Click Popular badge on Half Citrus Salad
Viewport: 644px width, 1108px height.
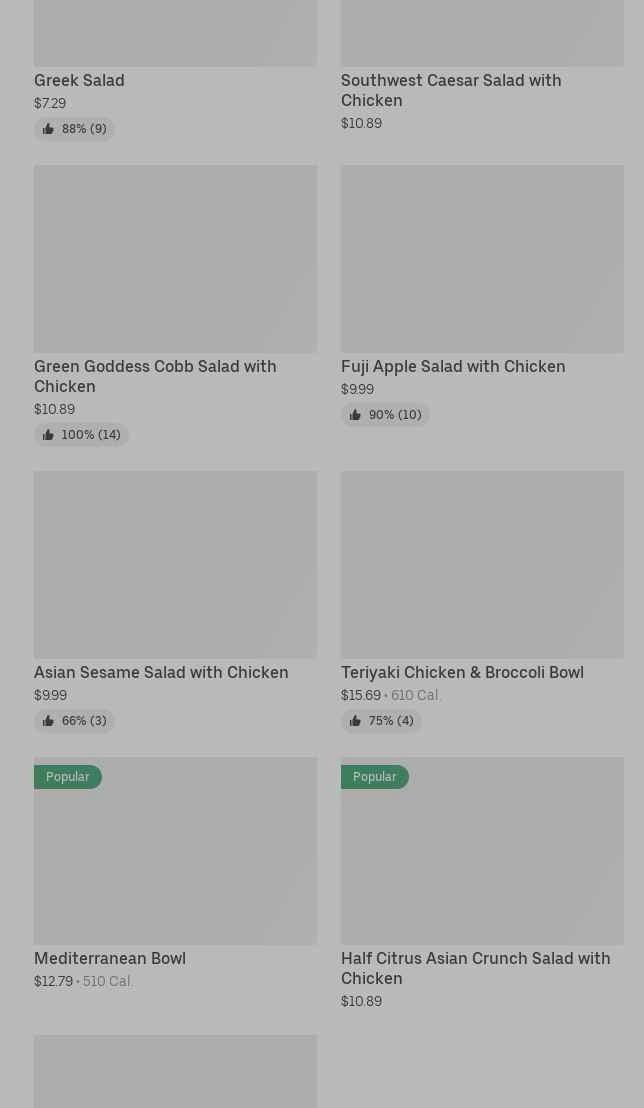375,777
